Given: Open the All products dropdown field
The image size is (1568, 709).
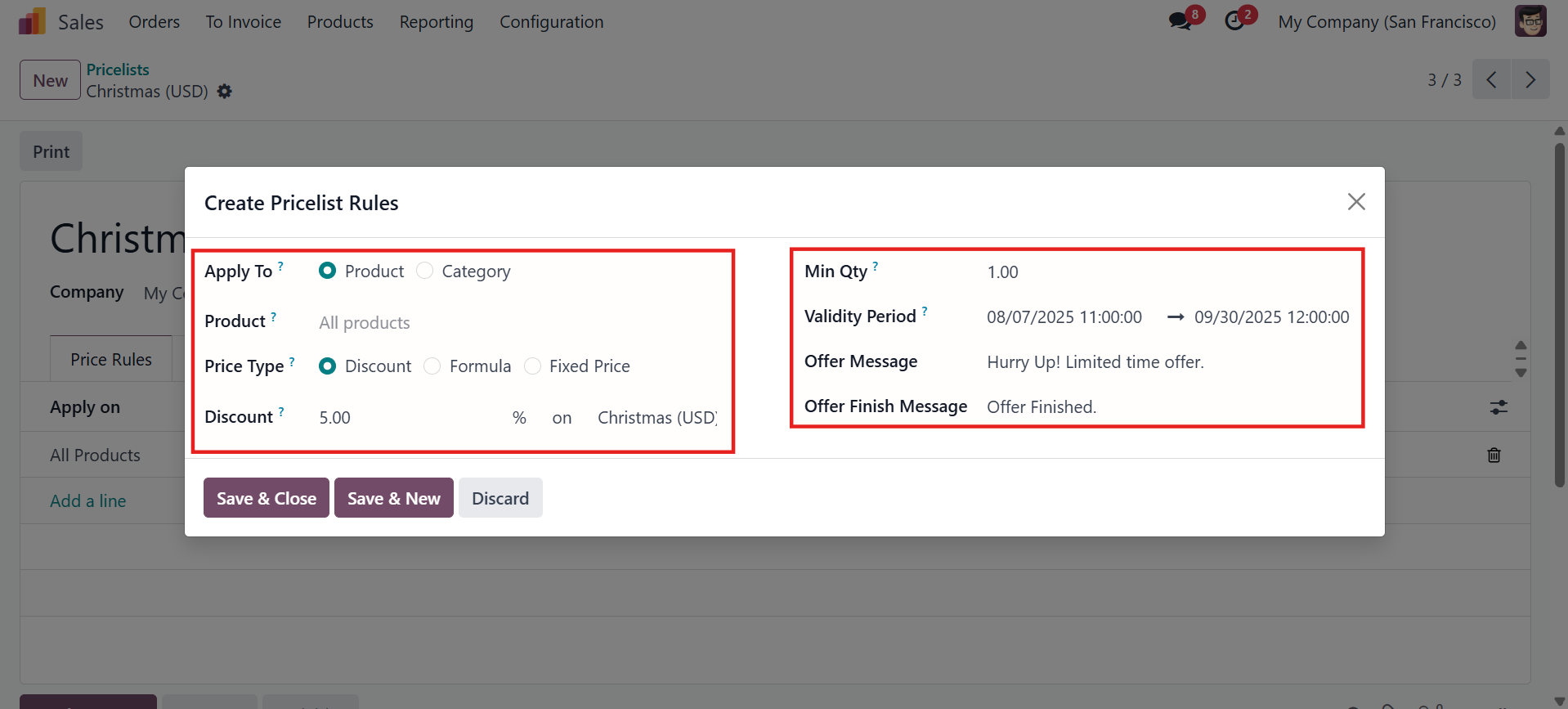Looking at the screenshot, I should tap(517, 322).
